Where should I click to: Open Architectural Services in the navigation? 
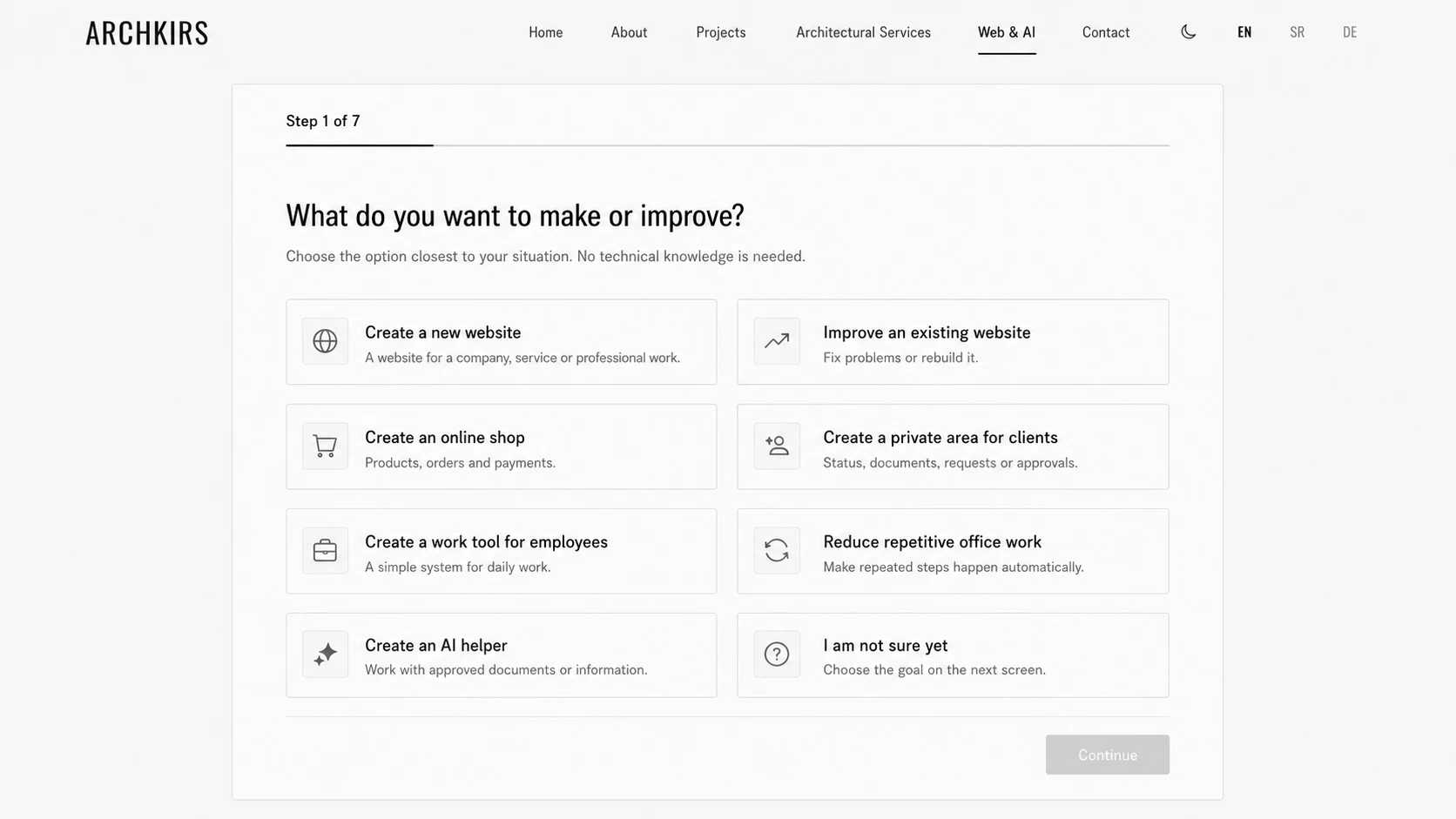click(x=863, y=32)
